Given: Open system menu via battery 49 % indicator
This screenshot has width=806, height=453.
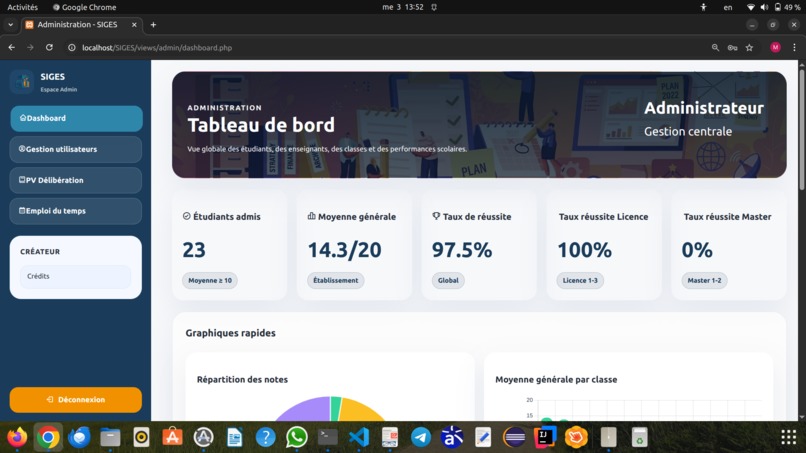Looking at the screenshot, I should click(787, 7).
